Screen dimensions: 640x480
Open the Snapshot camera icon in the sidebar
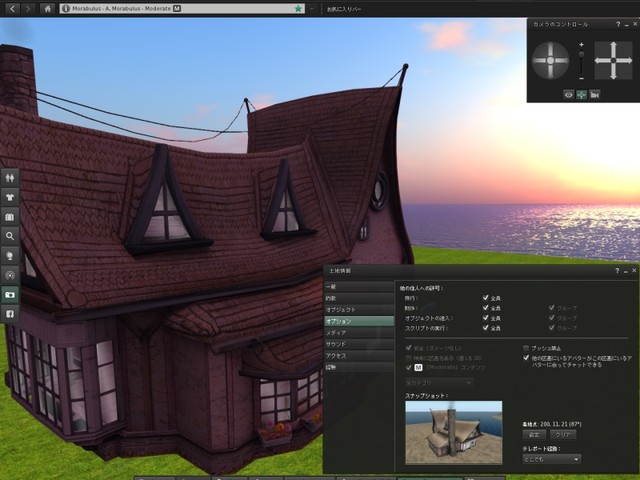click(10, 294)
